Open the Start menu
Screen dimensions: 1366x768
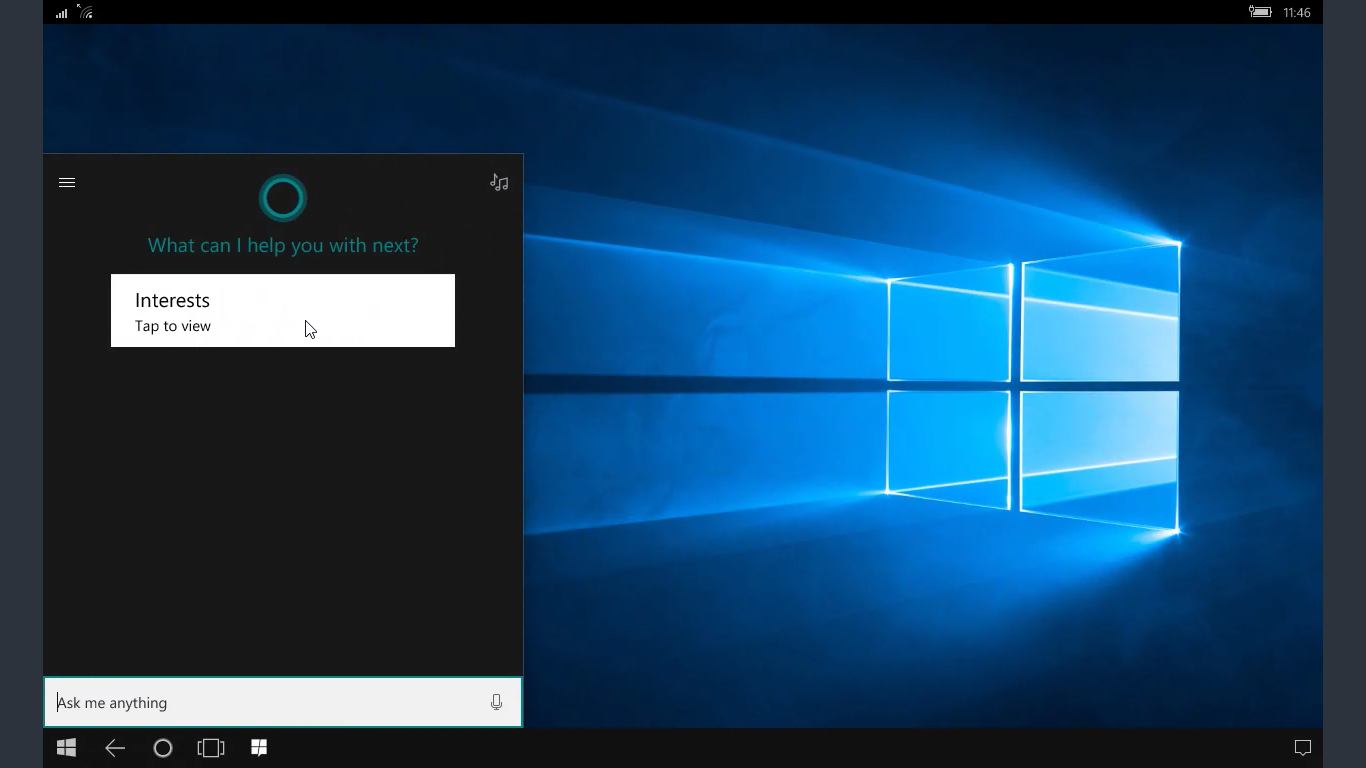pos(67,748)
